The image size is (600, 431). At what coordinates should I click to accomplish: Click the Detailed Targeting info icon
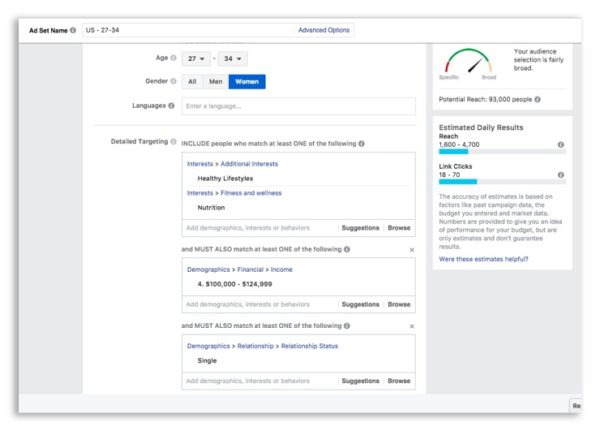[x=173, y=142]
